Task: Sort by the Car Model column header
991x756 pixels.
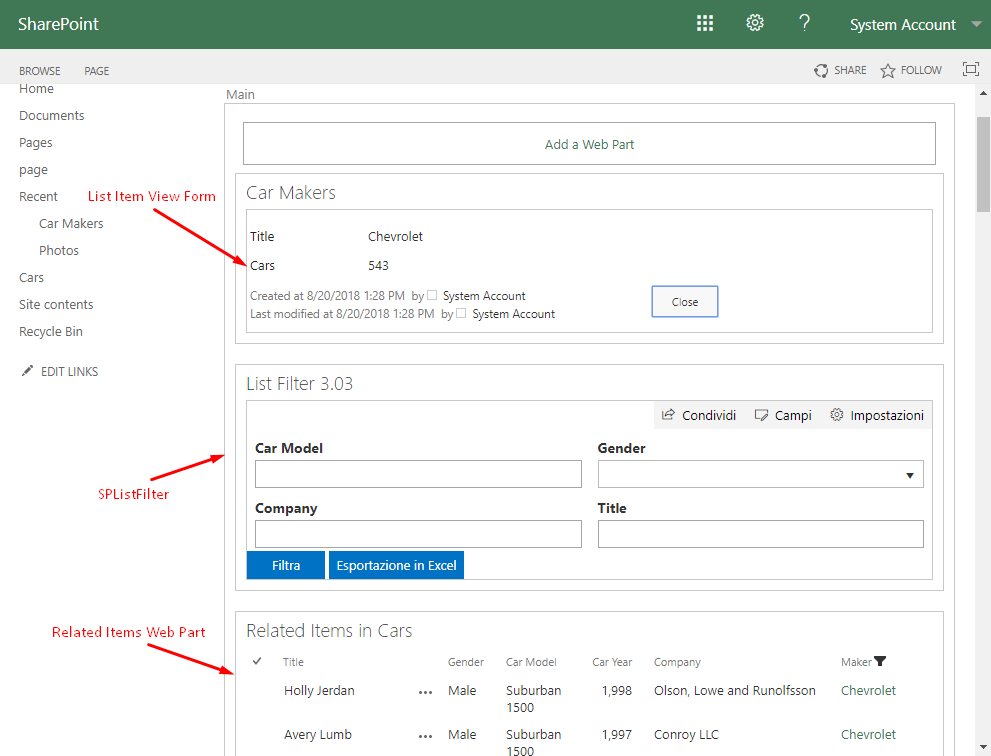Action: (531, 662)
